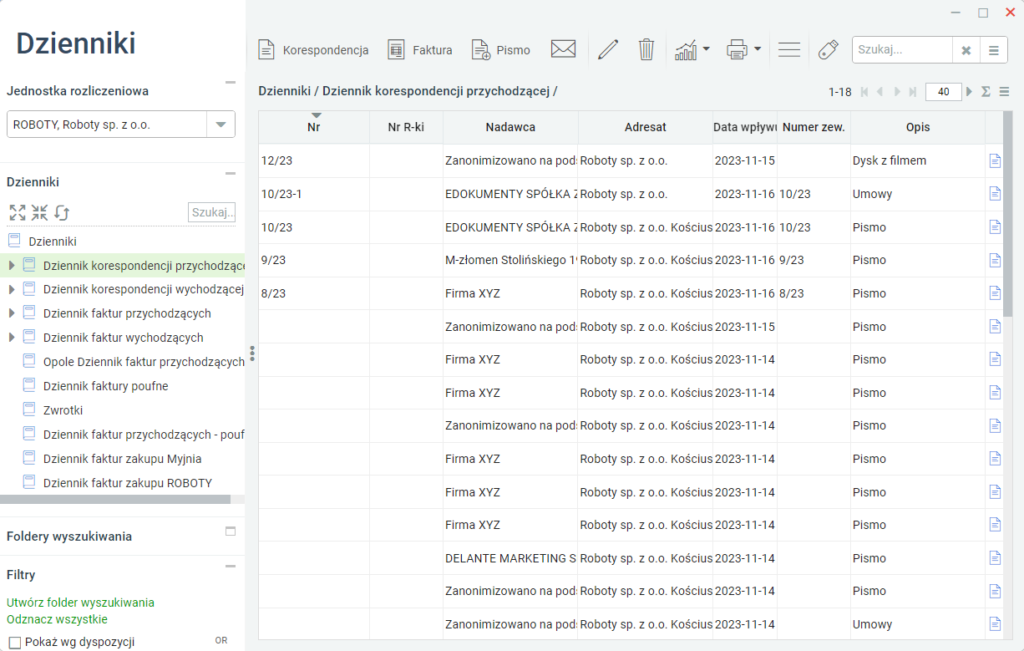Click Odznacz wszystkie link
This screenshot has height=651, width=1024.
57,619
